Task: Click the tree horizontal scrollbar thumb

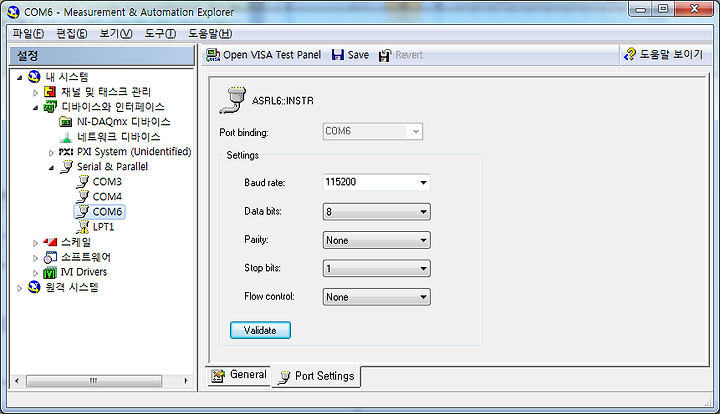Action: point(94,380)
